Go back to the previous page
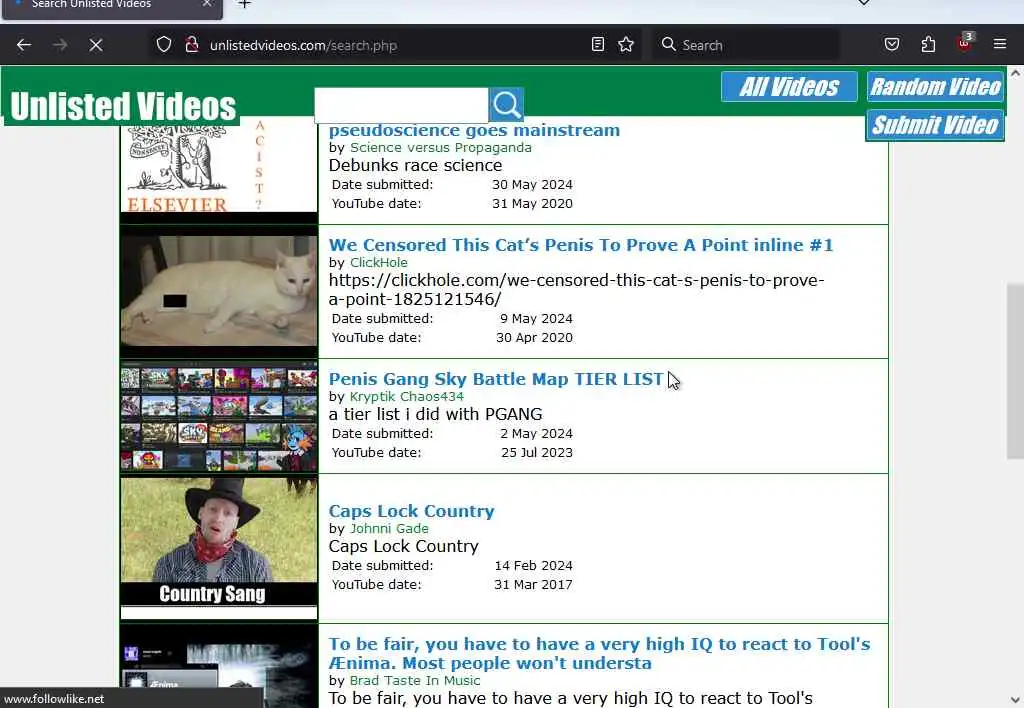This screenshot has width=1024, height=708. coord(24,45)
